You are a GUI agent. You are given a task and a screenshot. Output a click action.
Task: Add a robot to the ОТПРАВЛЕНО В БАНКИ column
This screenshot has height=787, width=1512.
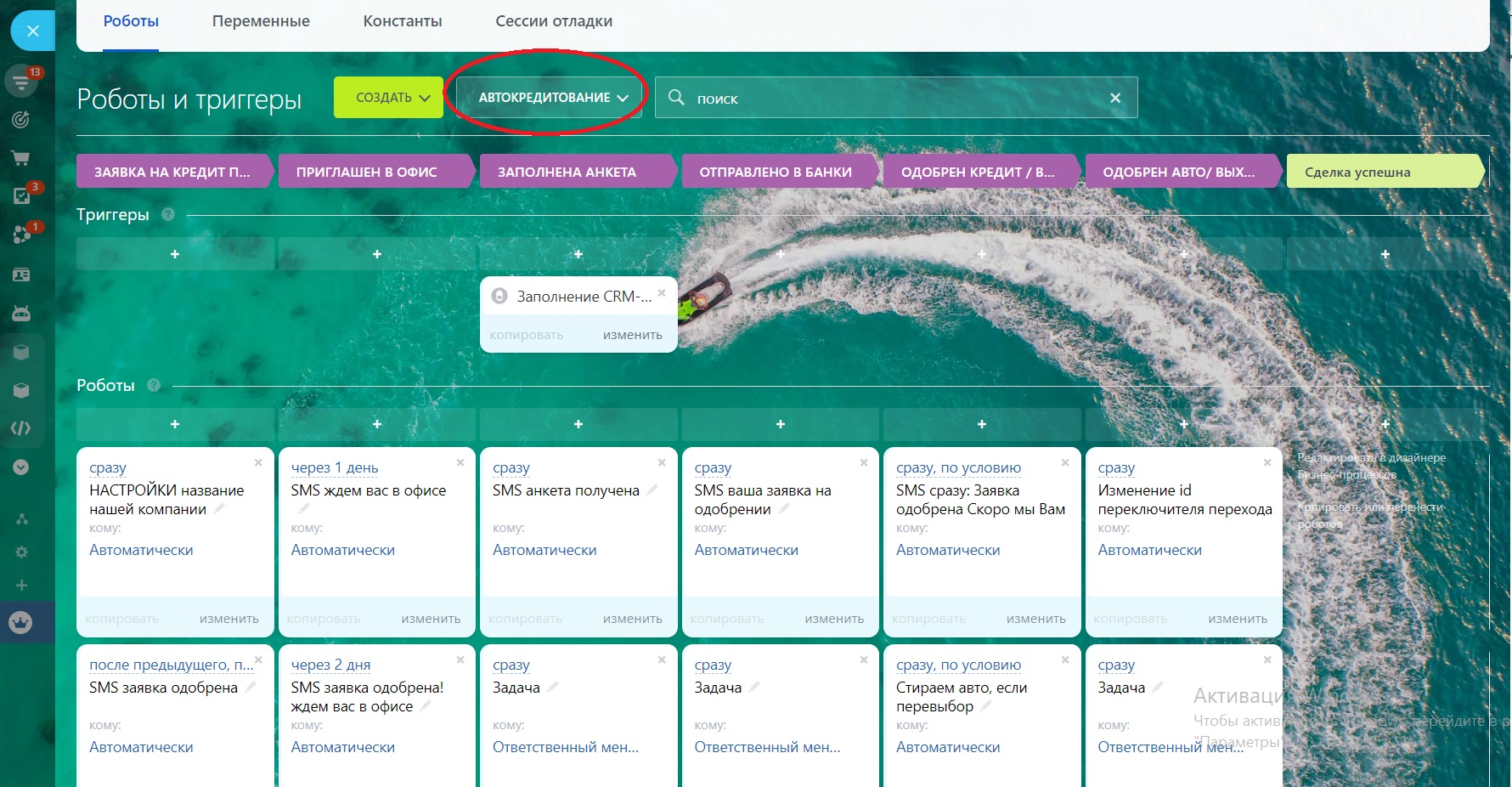pyautogui.click(x=780, y=424)
